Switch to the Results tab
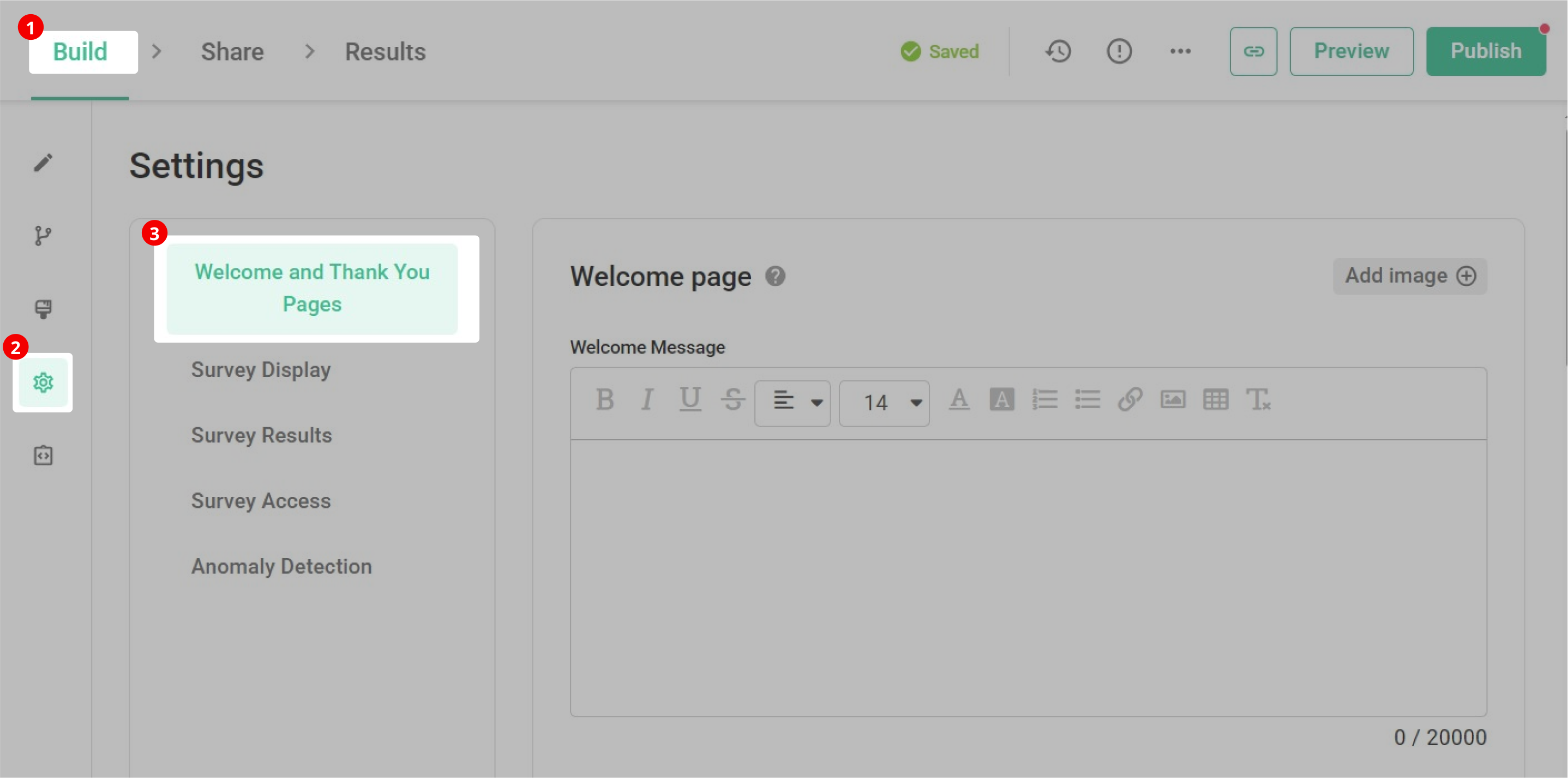Image resolution: width=1568 pixels, height=778 pixels. click(385, 51)
